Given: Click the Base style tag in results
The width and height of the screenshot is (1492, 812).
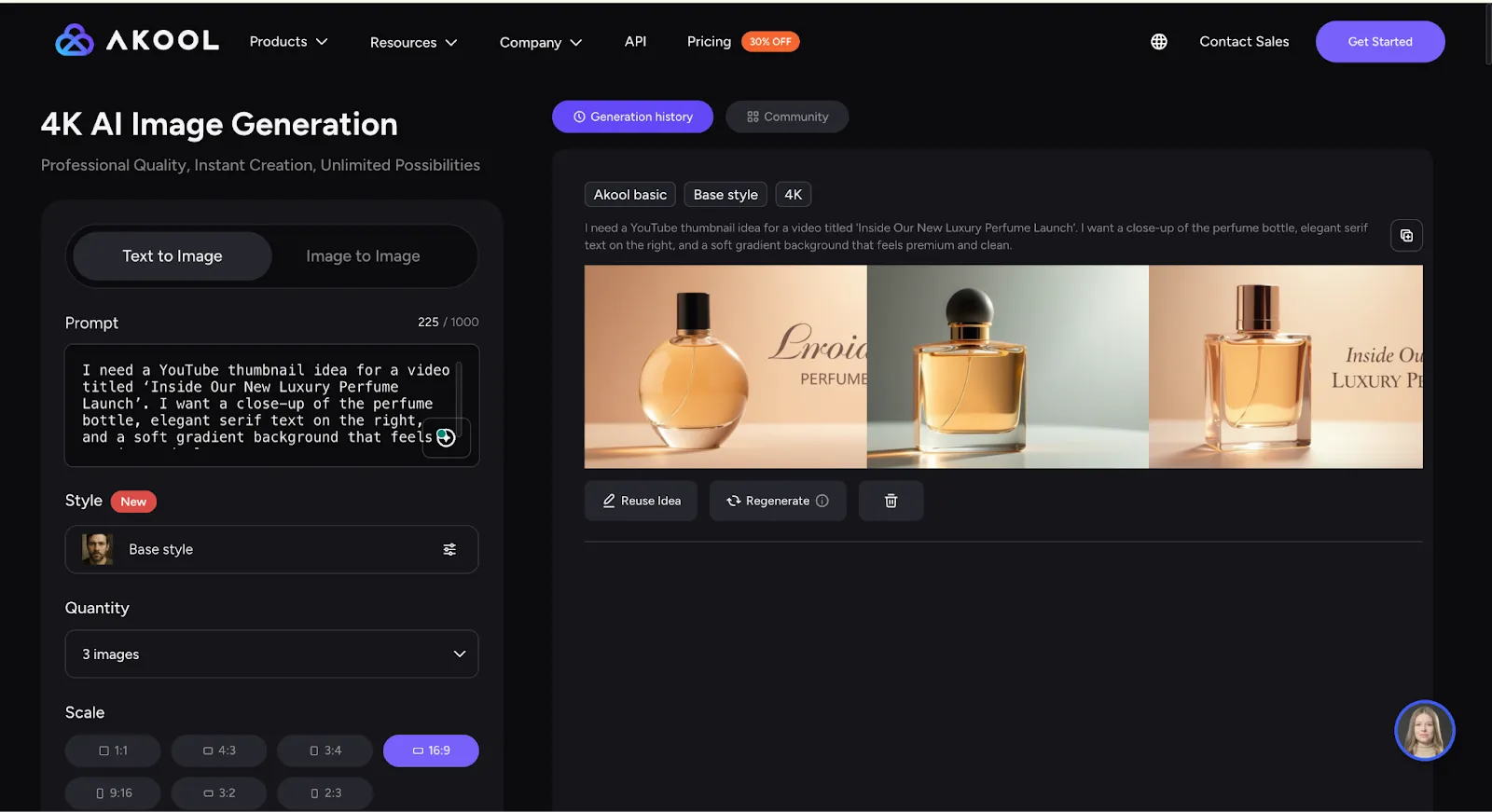Looking at the screenshot, I should point(725,194).
